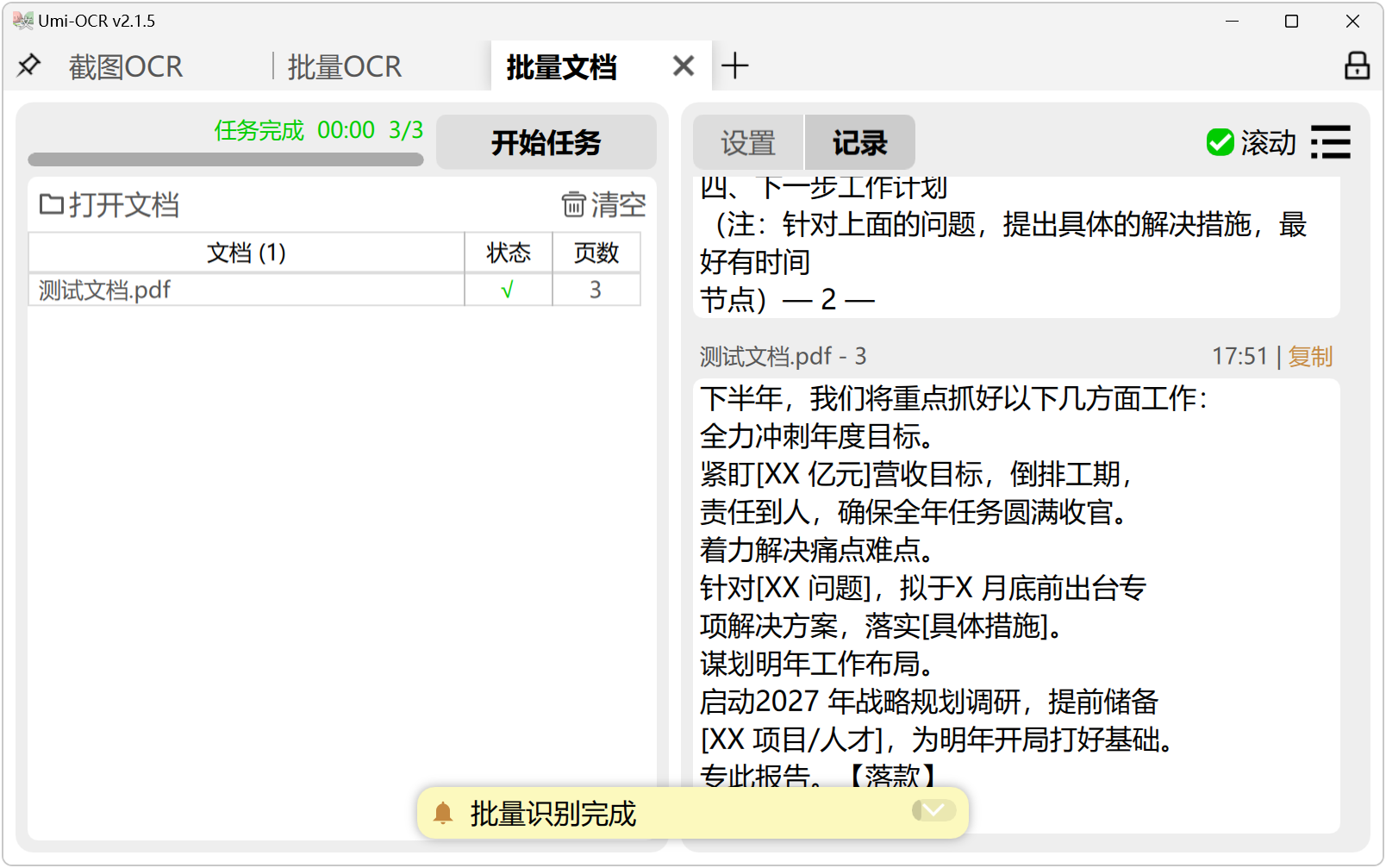Image resolution: width=1386 pixels, height=868 pixels.
Task: Click the 文档 (1) column header
Action: (247, 253)
